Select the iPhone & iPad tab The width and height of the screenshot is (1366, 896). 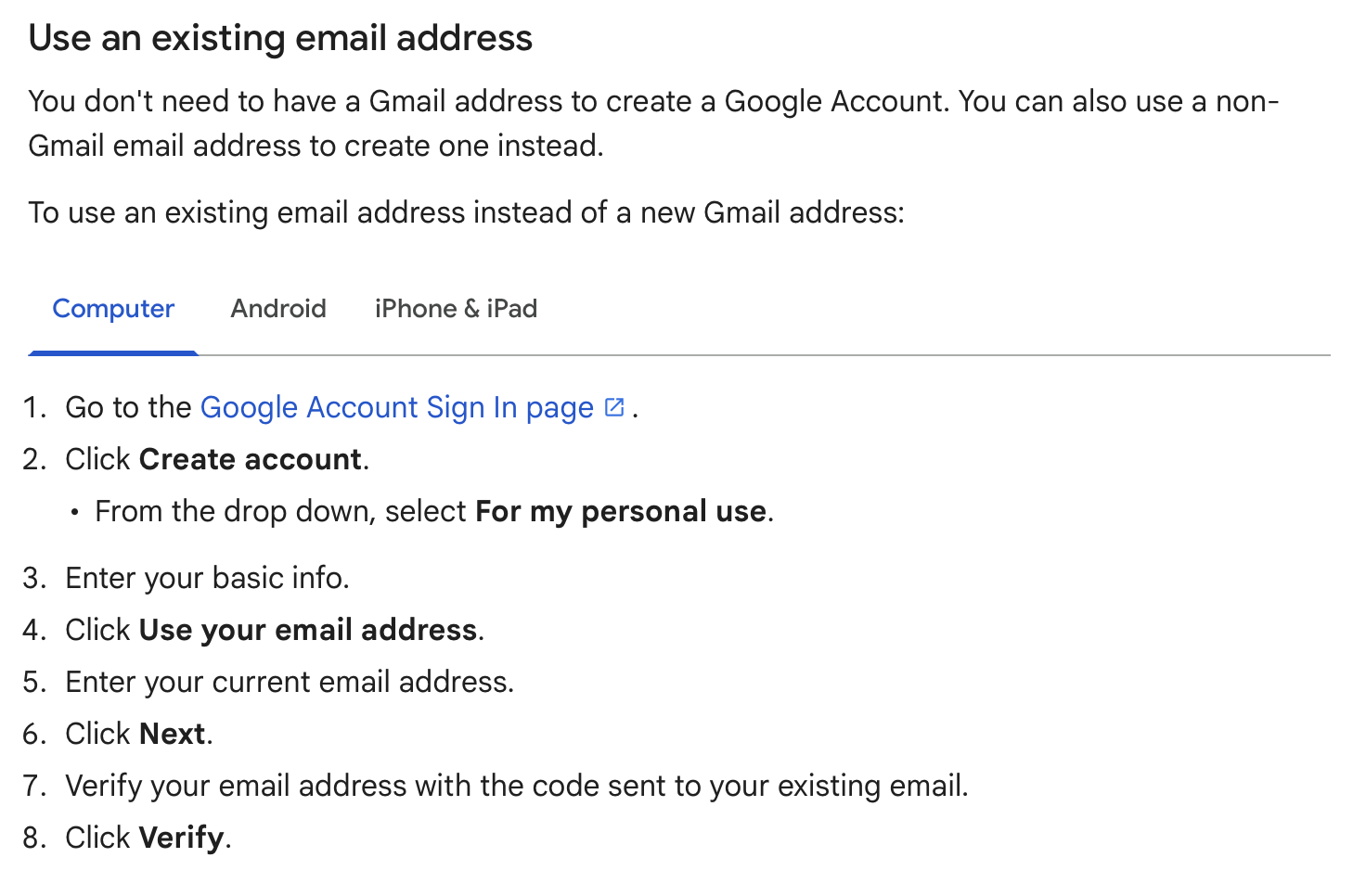456,309
